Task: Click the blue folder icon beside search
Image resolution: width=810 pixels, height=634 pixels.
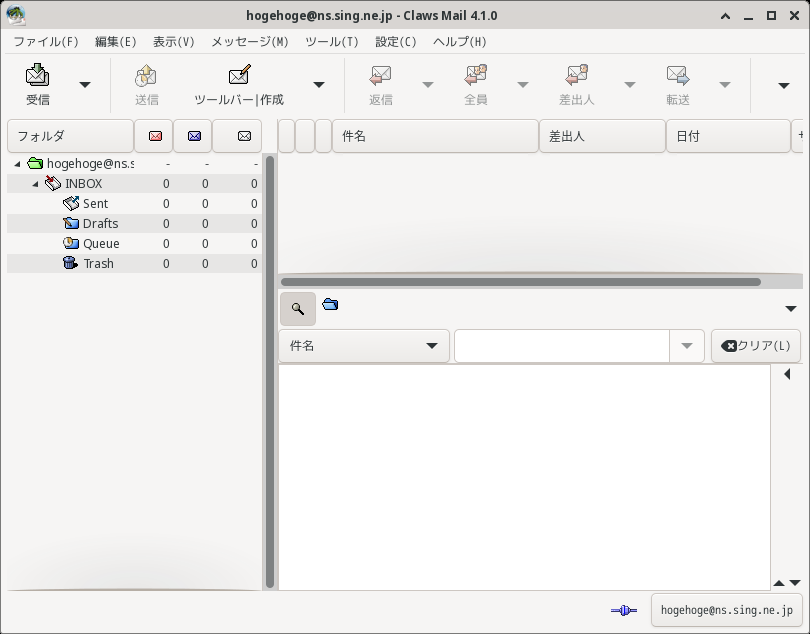Action: [x=330, y=304]
